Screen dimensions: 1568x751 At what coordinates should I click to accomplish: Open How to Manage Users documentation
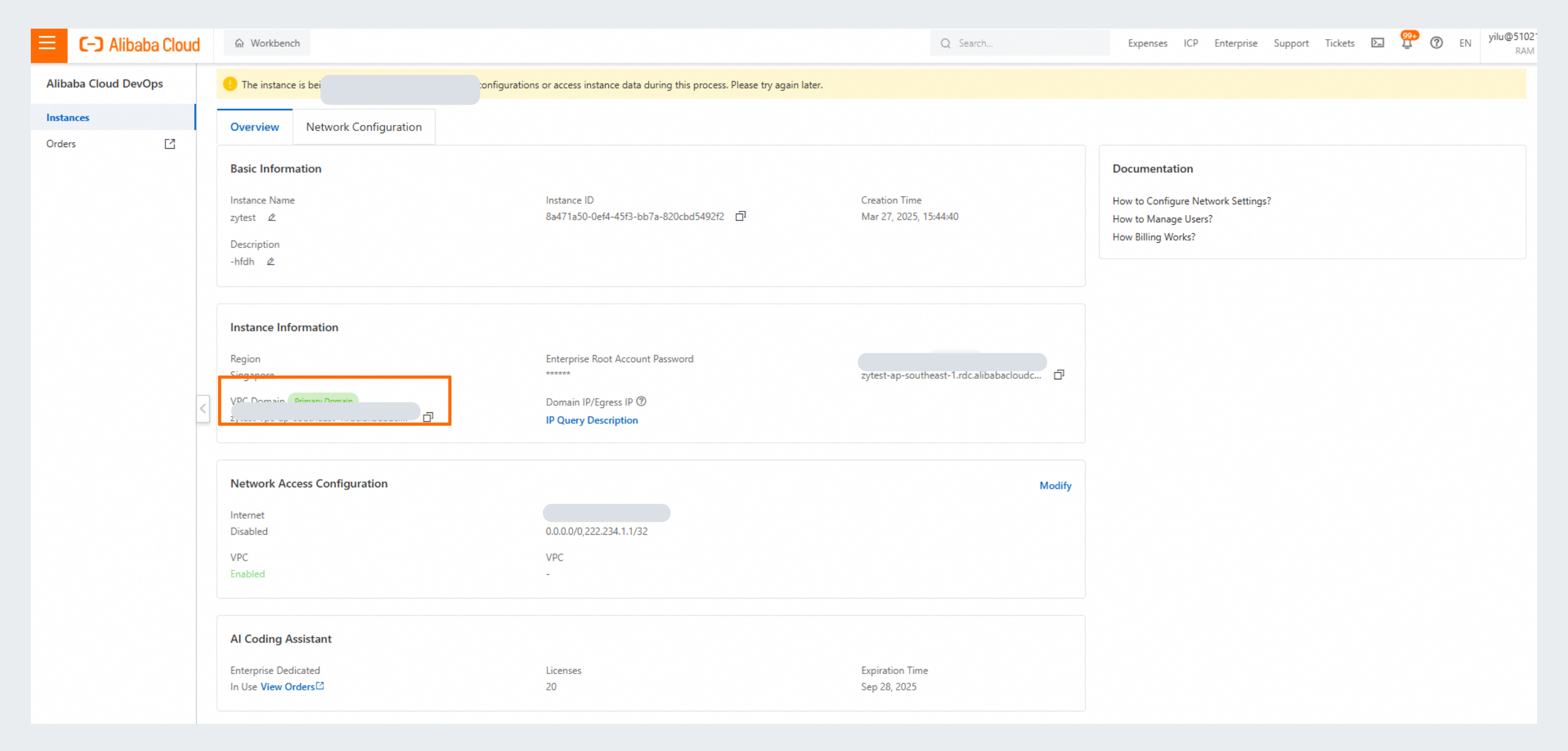pos(1162,219)
